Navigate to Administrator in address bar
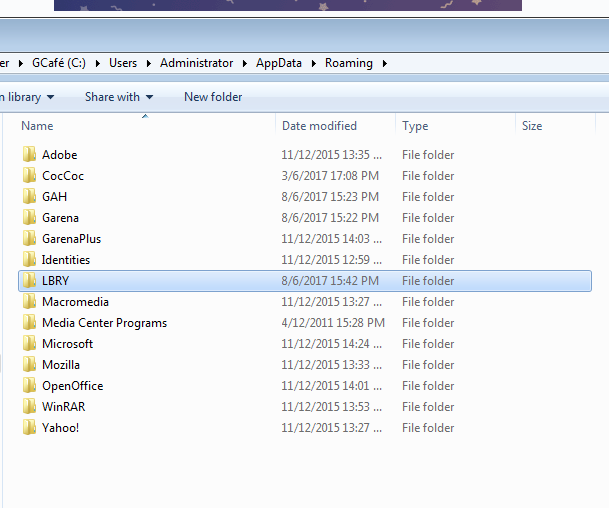Image resolution: width=609 pixels, height=508 pixels. tap(197, 63)
